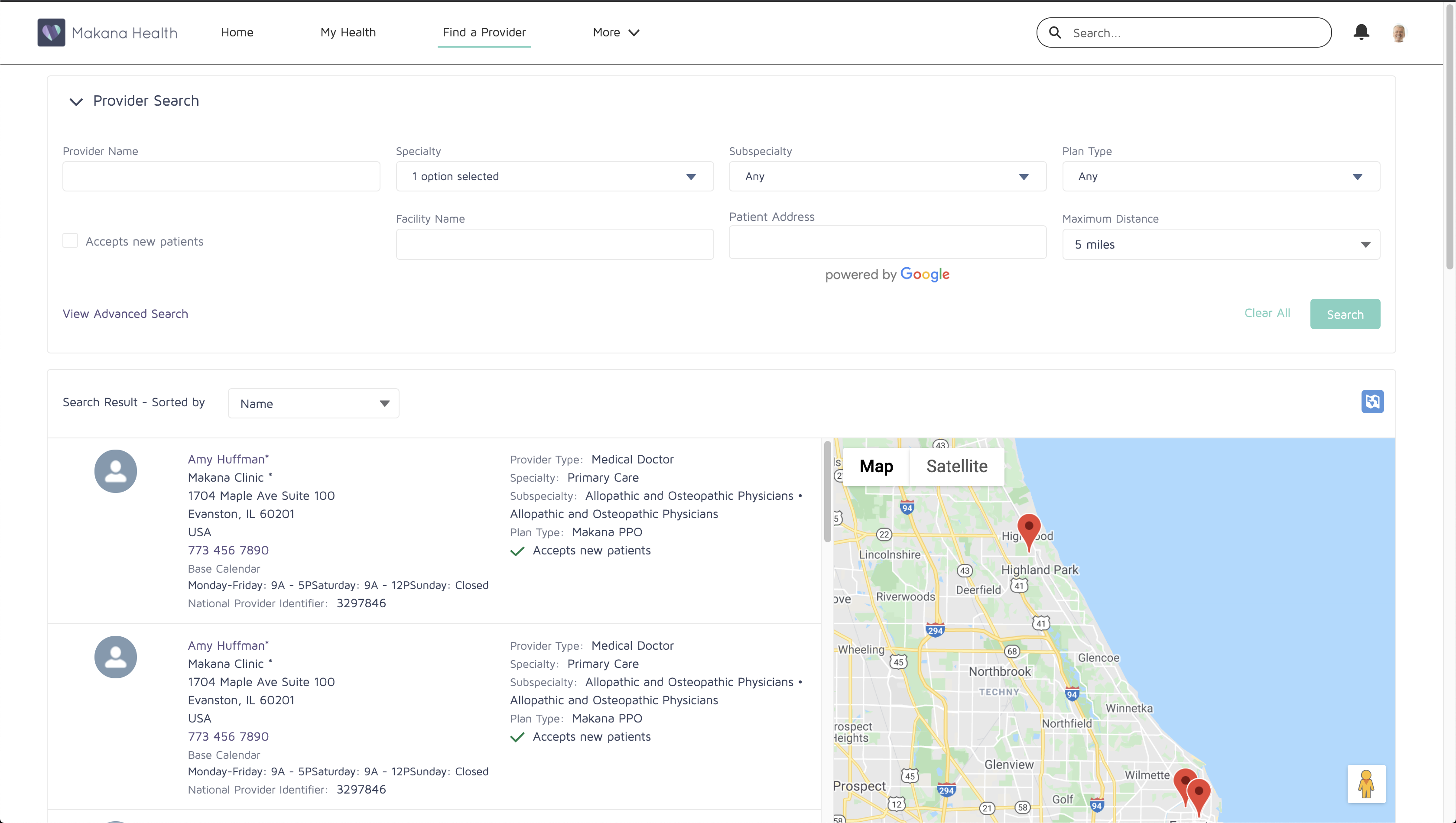The width and height of the screenshot is (1456, 823).
Task: Open the Sorted by Name dropdown
Action: [x=313, y=404]
